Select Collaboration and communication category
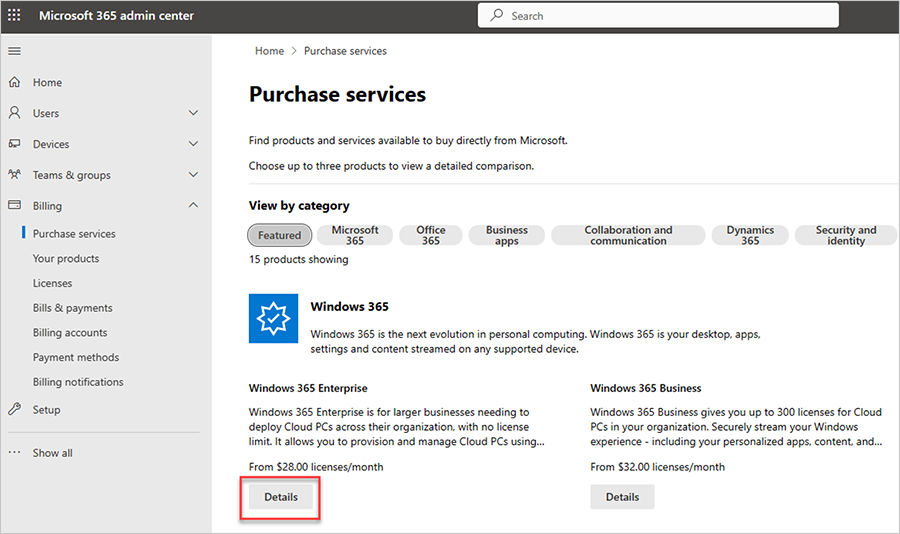Image resolution: width=900 pixels, height=534 pixels. 628,235
